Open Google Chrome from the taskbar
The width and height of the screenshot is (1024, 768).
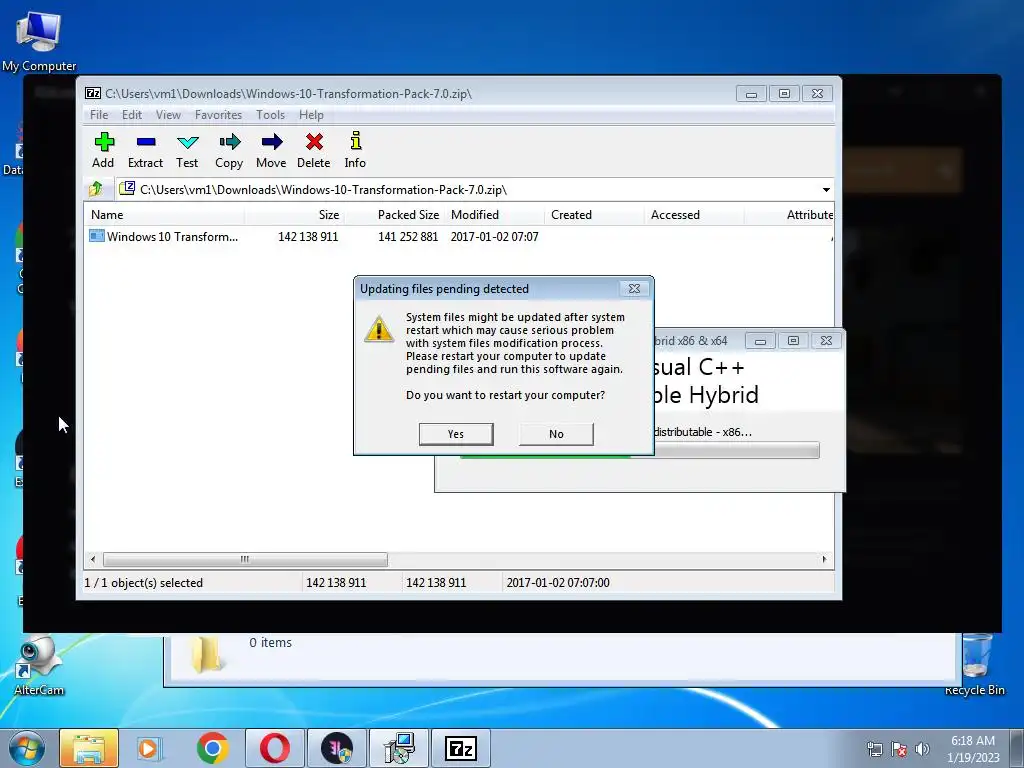tap(212, 748)
